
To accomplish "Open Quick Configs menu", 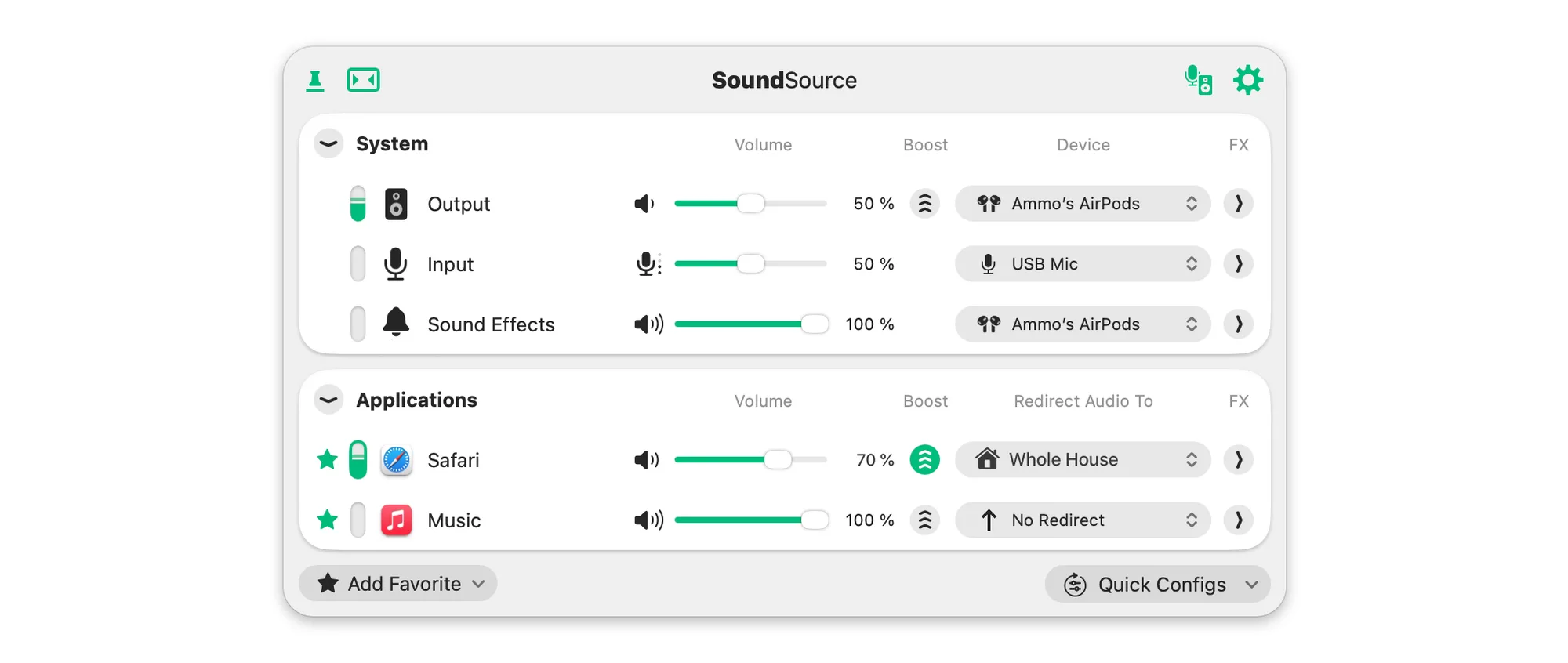I will point(1158,585).
